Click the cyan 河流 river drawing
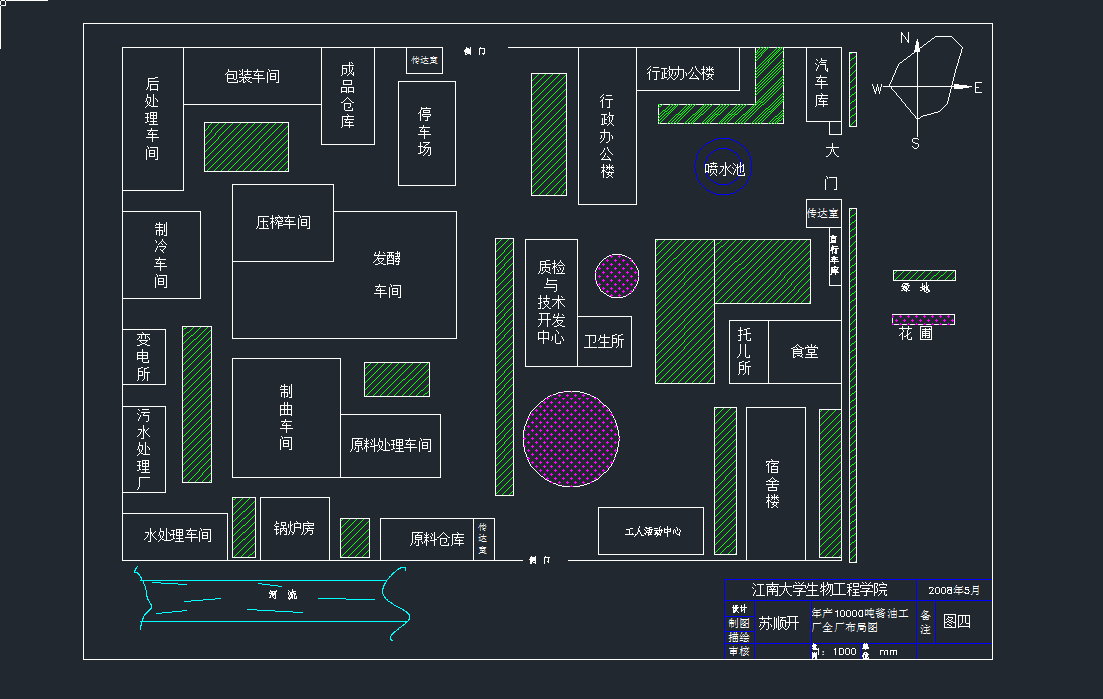 (270, 596)
